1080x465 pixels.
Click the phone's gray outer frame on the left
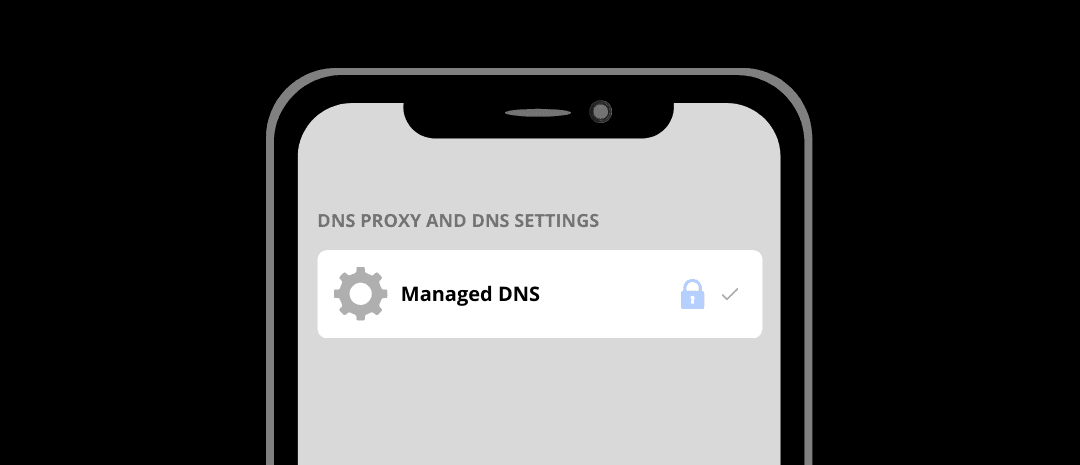pos(270,310)
